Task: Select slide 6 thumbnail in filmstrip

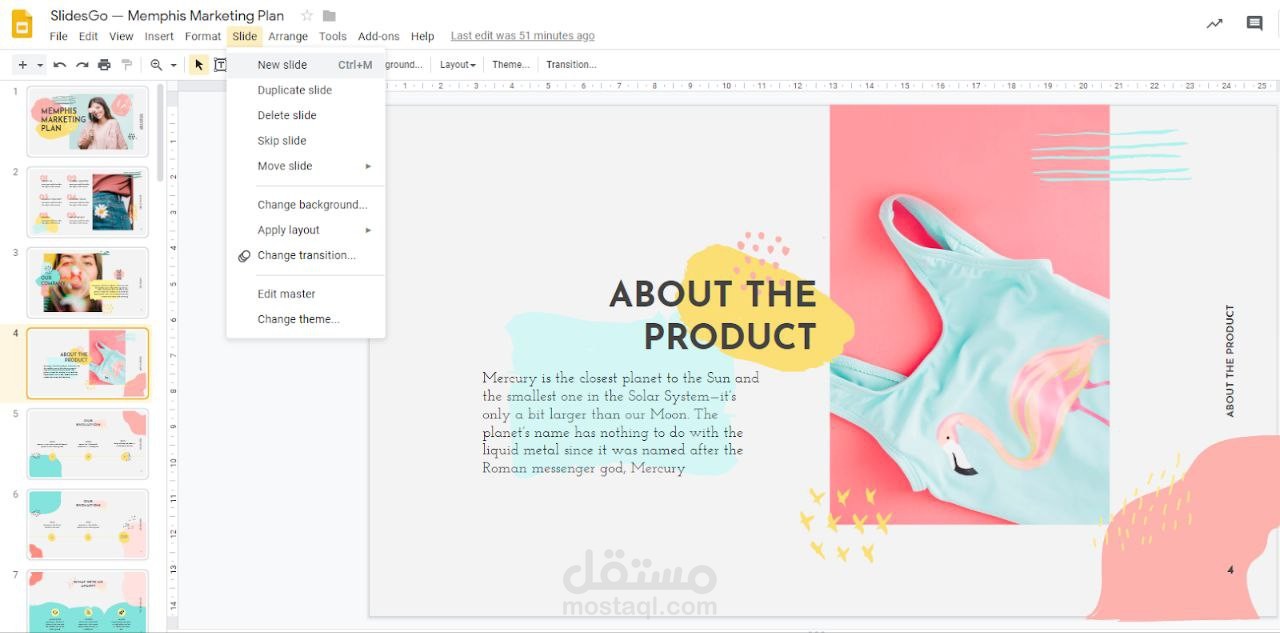Action: click(88, 525)
